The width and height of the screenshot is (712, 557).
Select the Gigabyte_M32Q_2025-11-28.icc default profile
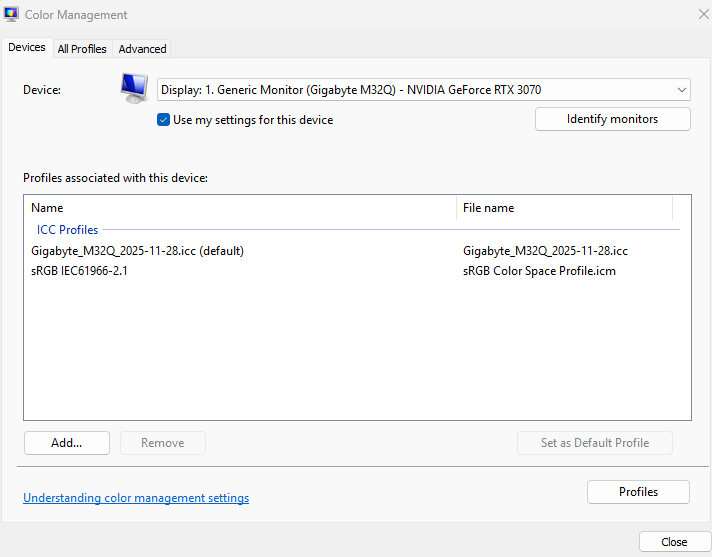pos(137,251)
